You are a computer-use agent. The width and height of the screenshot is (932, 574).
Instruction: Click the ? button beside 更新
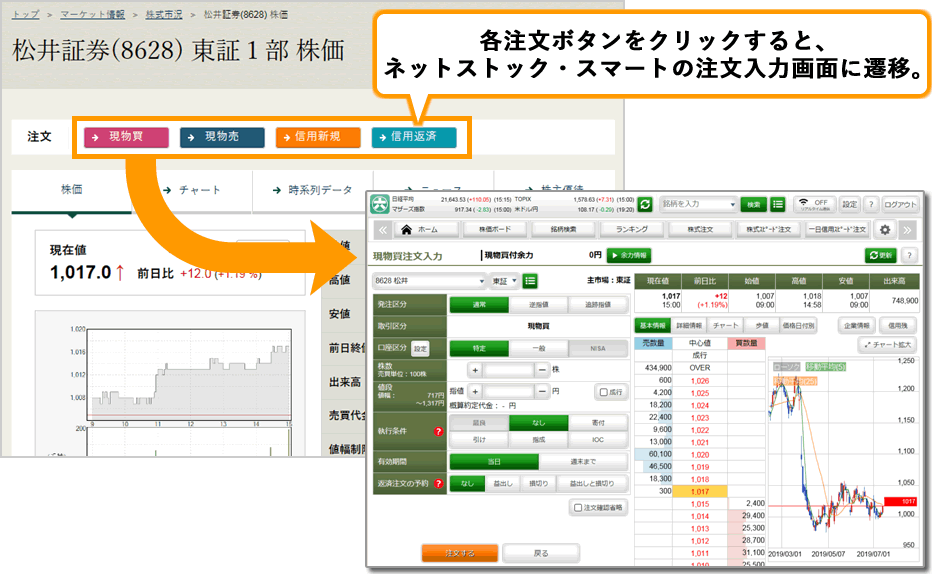[x=909, y=255]
